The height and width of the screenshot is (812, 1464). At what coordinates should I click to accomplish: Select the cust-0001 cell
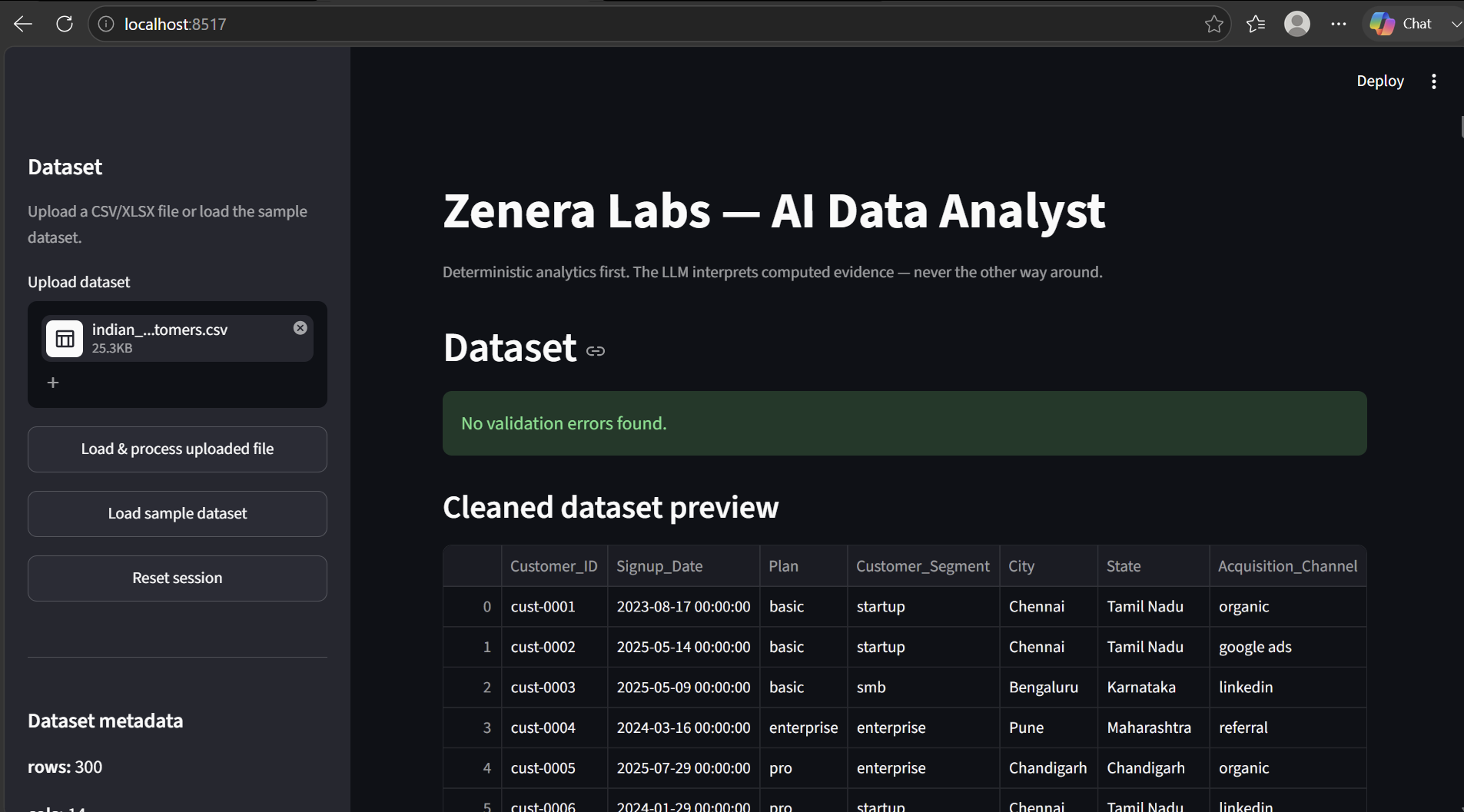tap(554, 607)
